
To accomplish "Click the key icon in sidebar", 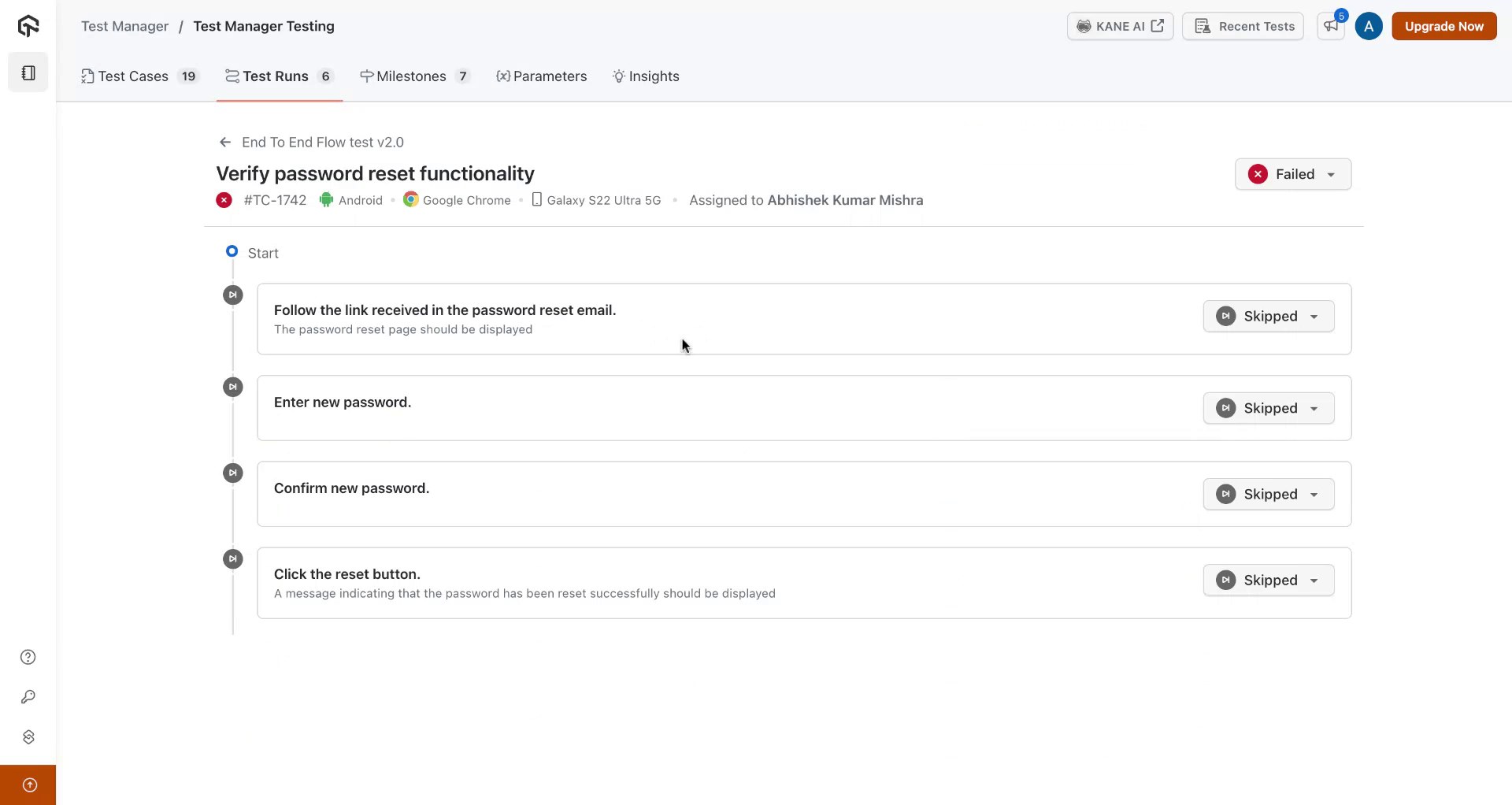I will [x=28, y=697].
